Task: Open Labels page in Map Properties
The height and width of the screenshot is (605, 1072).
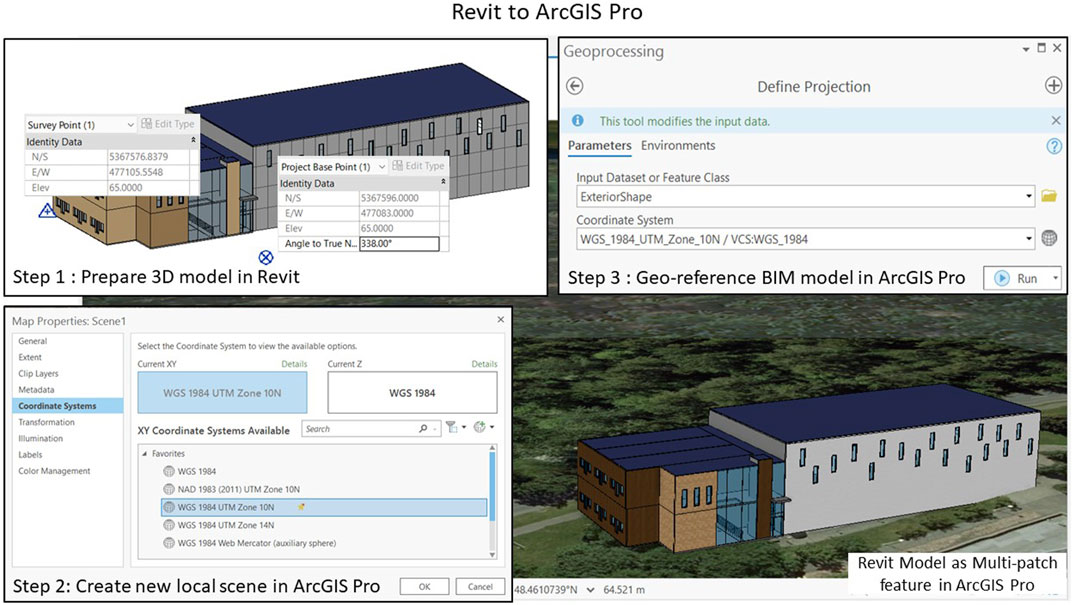Action: 30,455
